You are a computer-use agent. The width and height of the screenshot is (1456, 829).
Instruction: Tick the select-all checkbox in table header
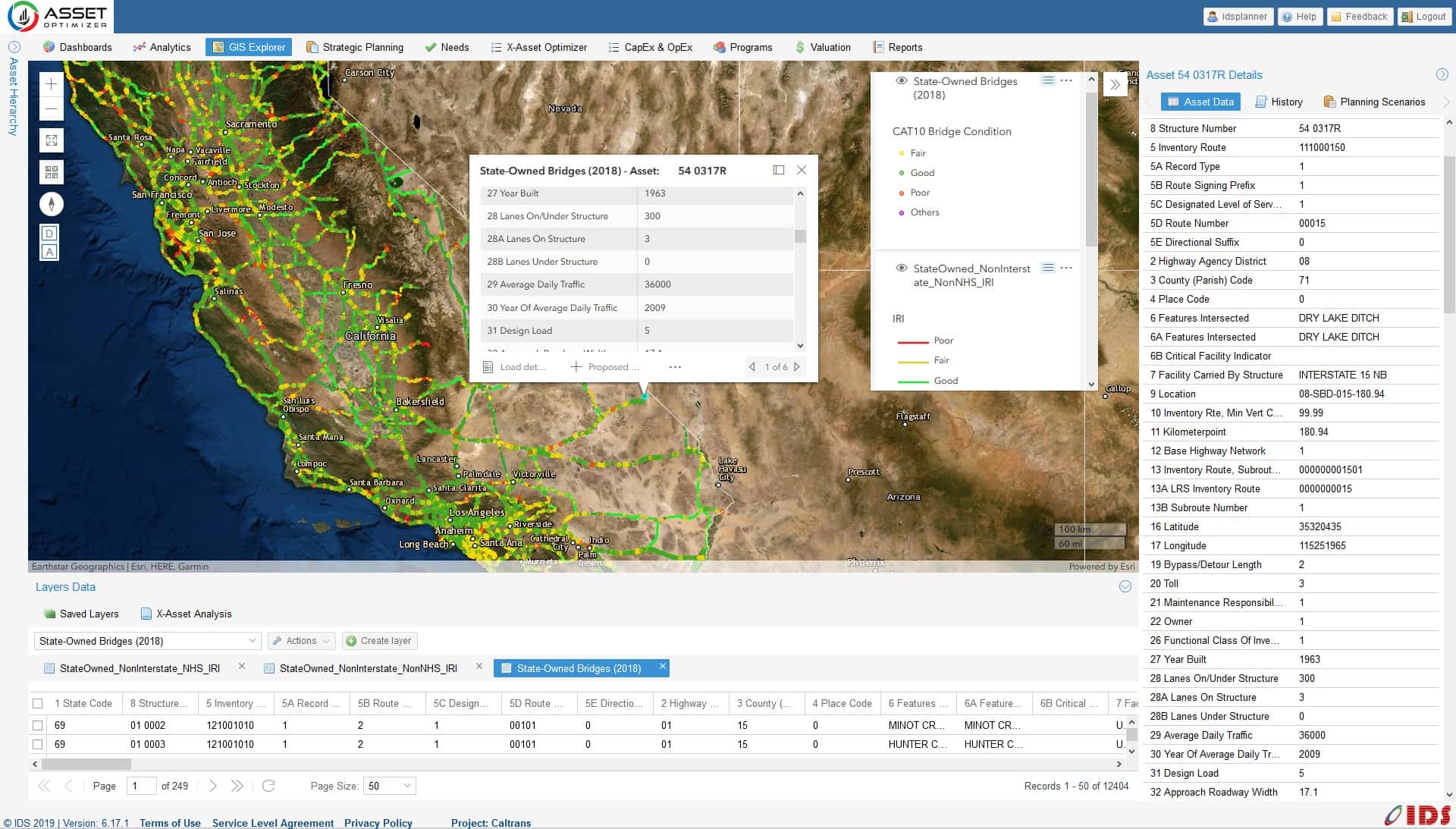(x=38, y=703)
